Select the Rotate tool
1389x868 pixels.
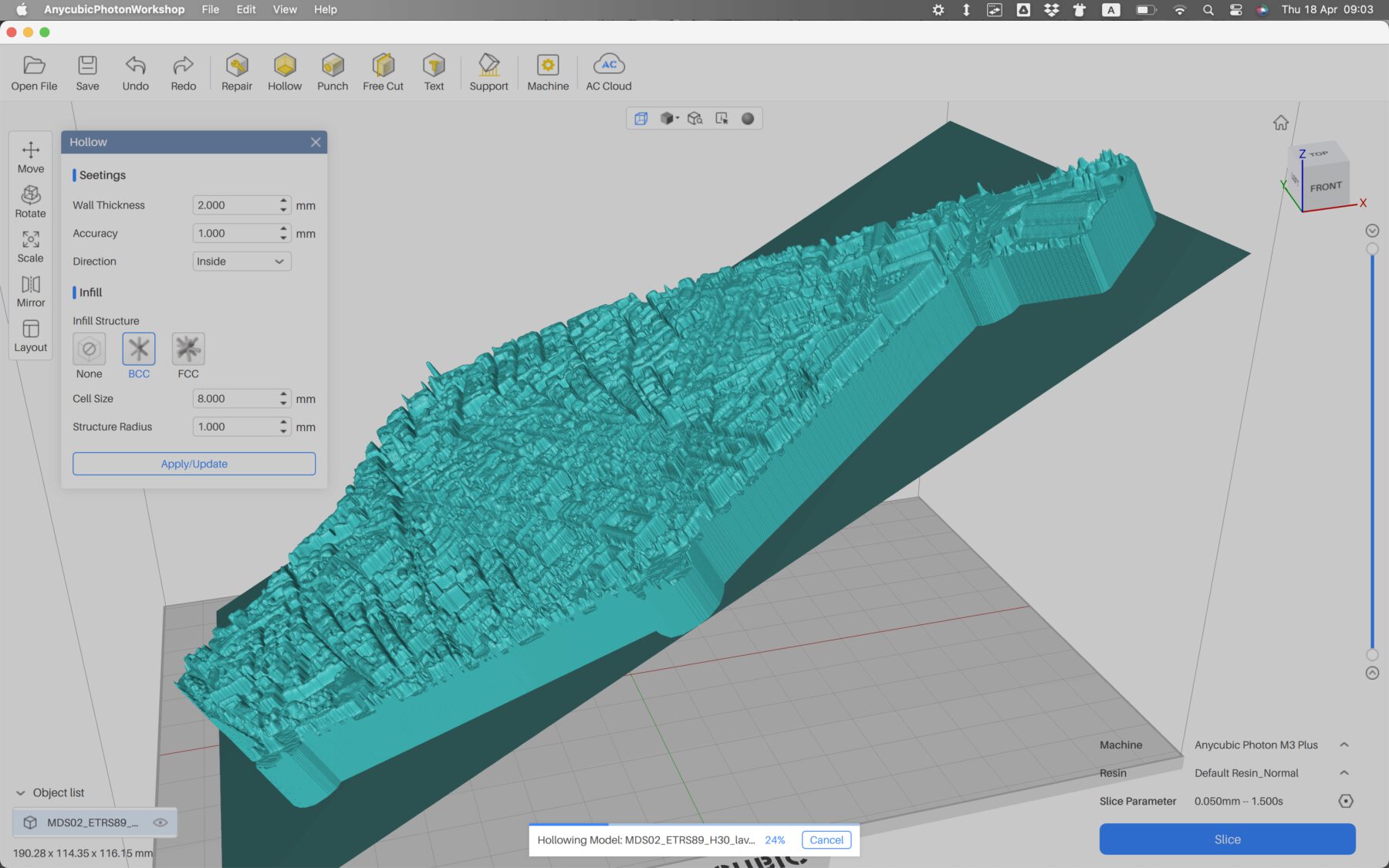point(31,202)
